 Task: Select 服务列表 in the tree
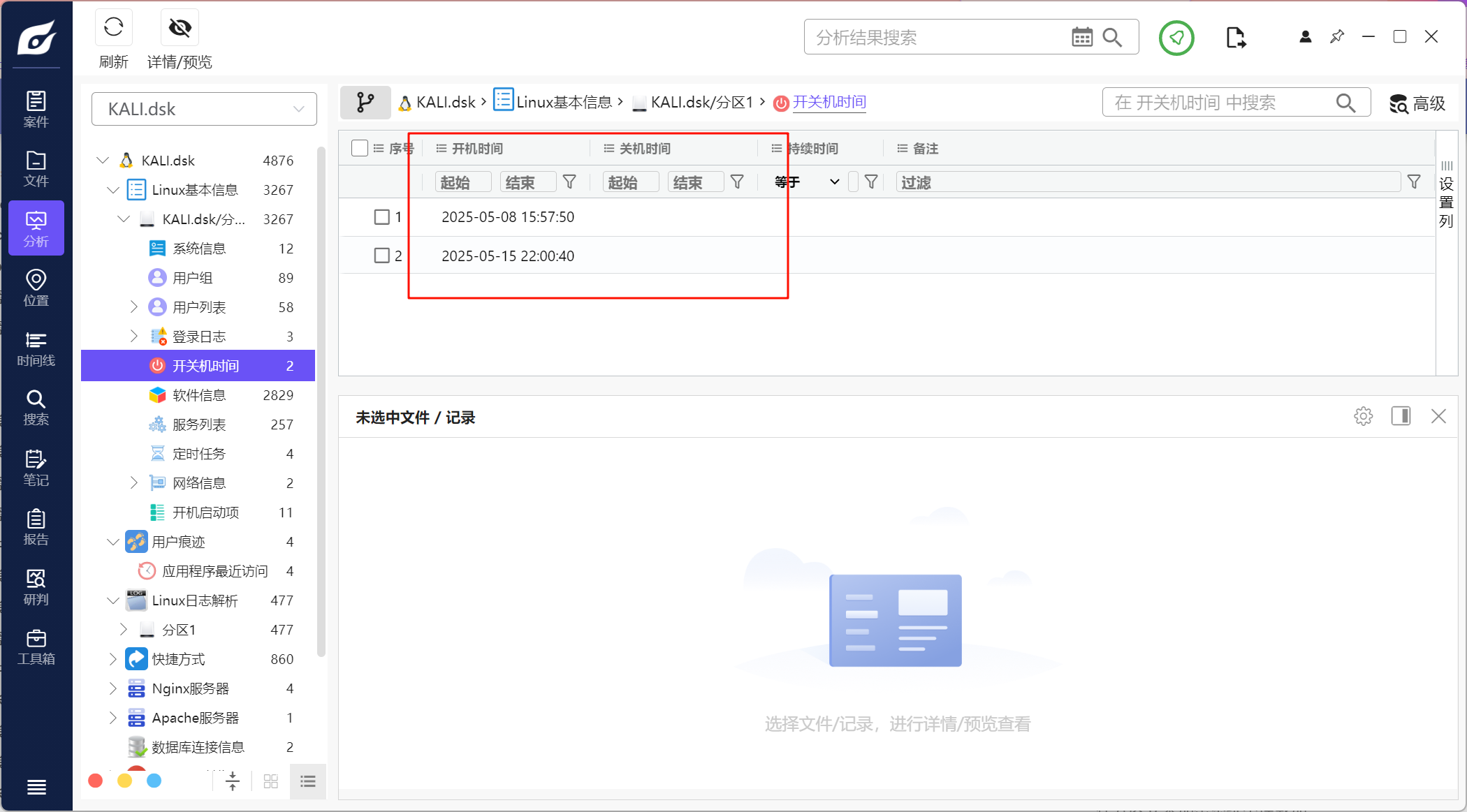[199, 425]
